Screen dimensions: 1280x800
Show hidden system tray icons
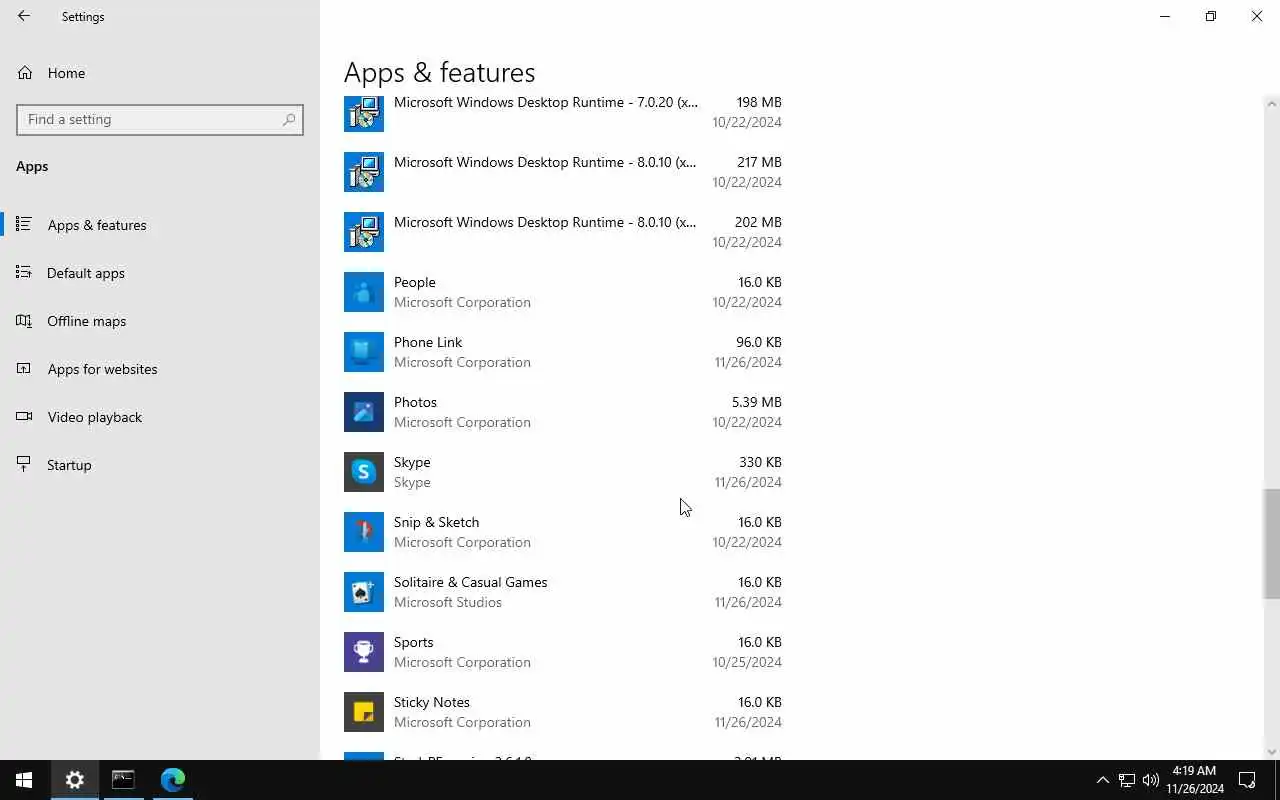click(x=1102, y=780)
